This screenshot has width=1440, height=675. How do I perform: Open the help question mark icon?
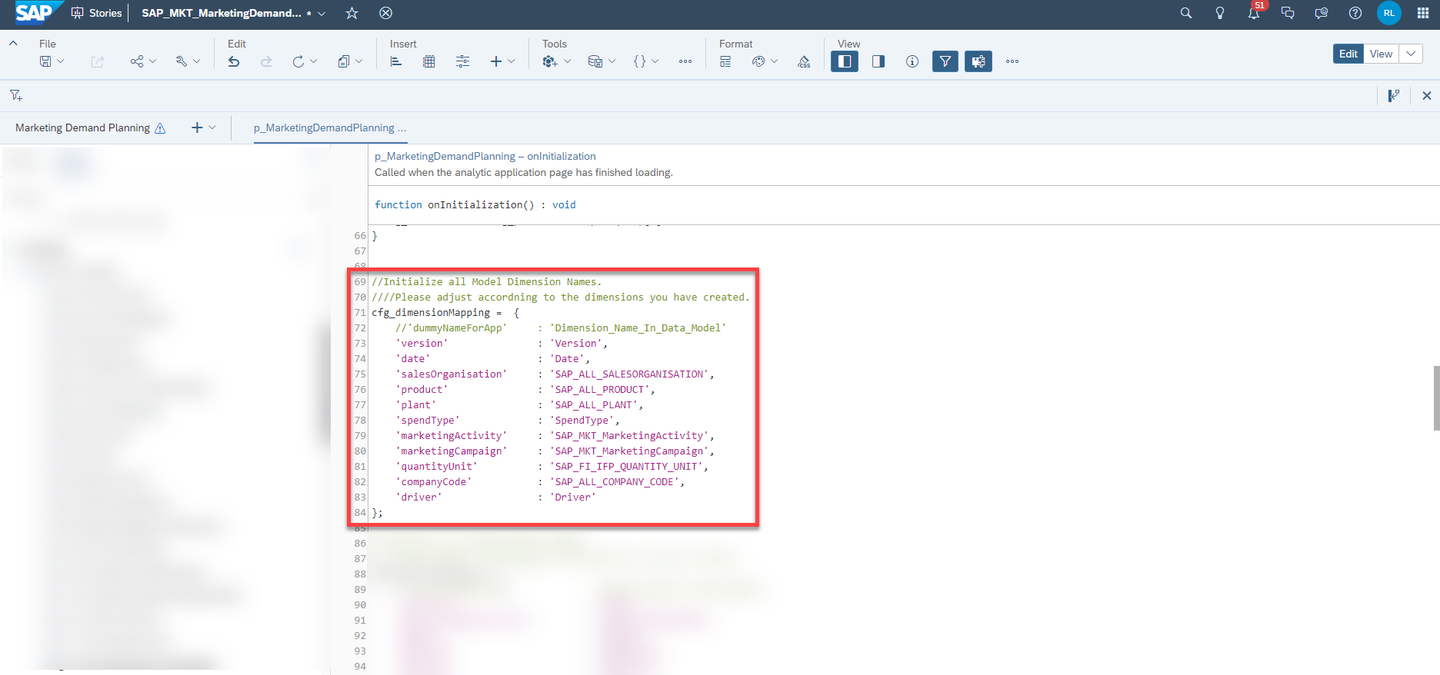point(1355,13)
